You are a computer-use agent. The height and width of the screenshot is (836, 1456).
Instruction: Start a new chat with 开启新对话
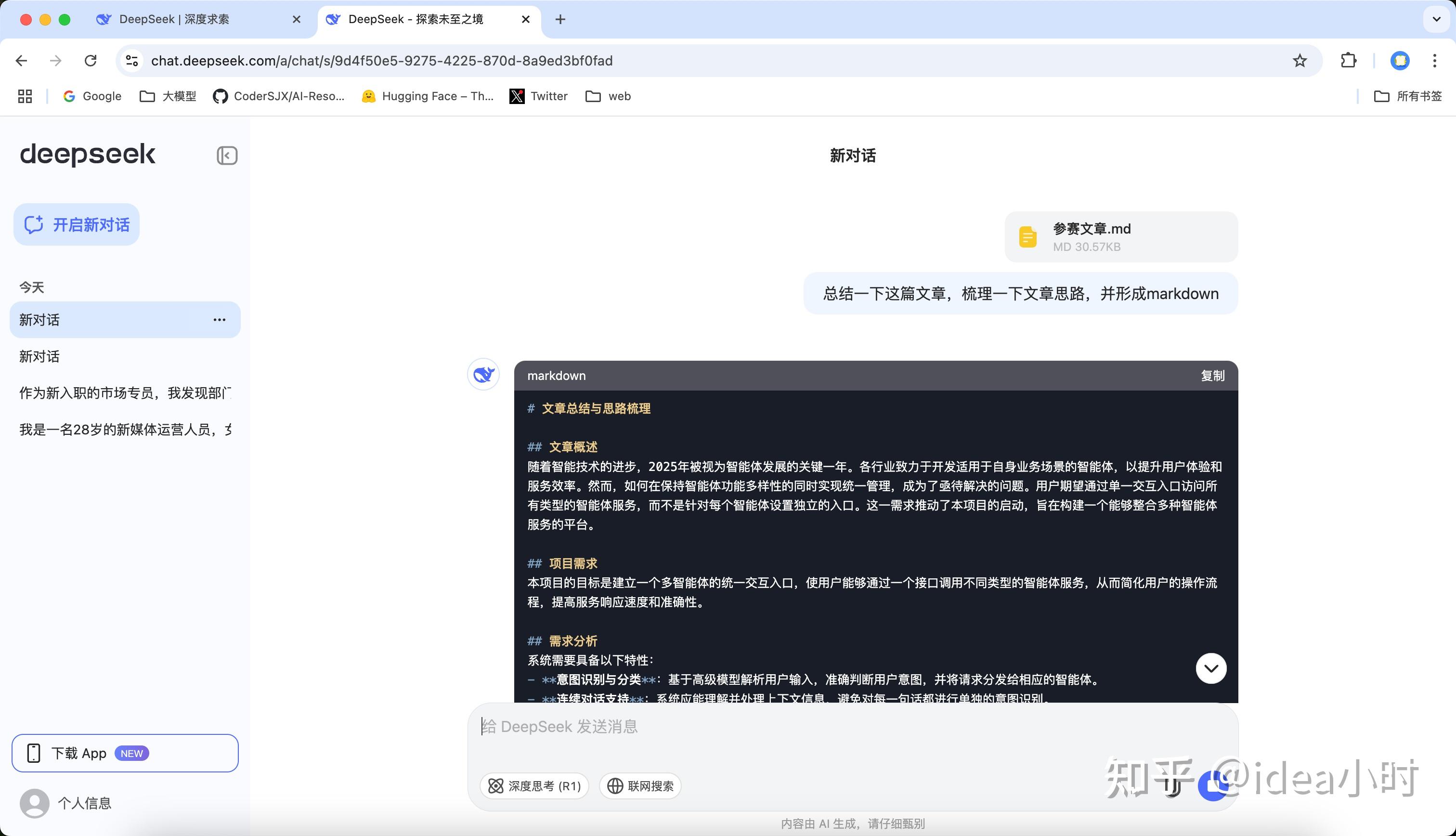[x=77, y=224]
